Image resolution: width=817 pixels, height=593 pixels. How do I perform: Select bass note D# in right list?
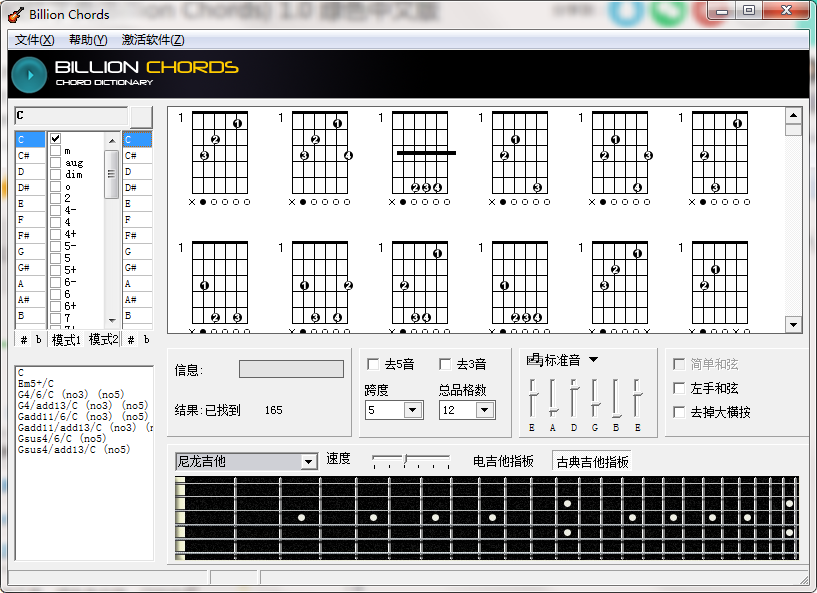pyautogui.click(x=138, y=188)
